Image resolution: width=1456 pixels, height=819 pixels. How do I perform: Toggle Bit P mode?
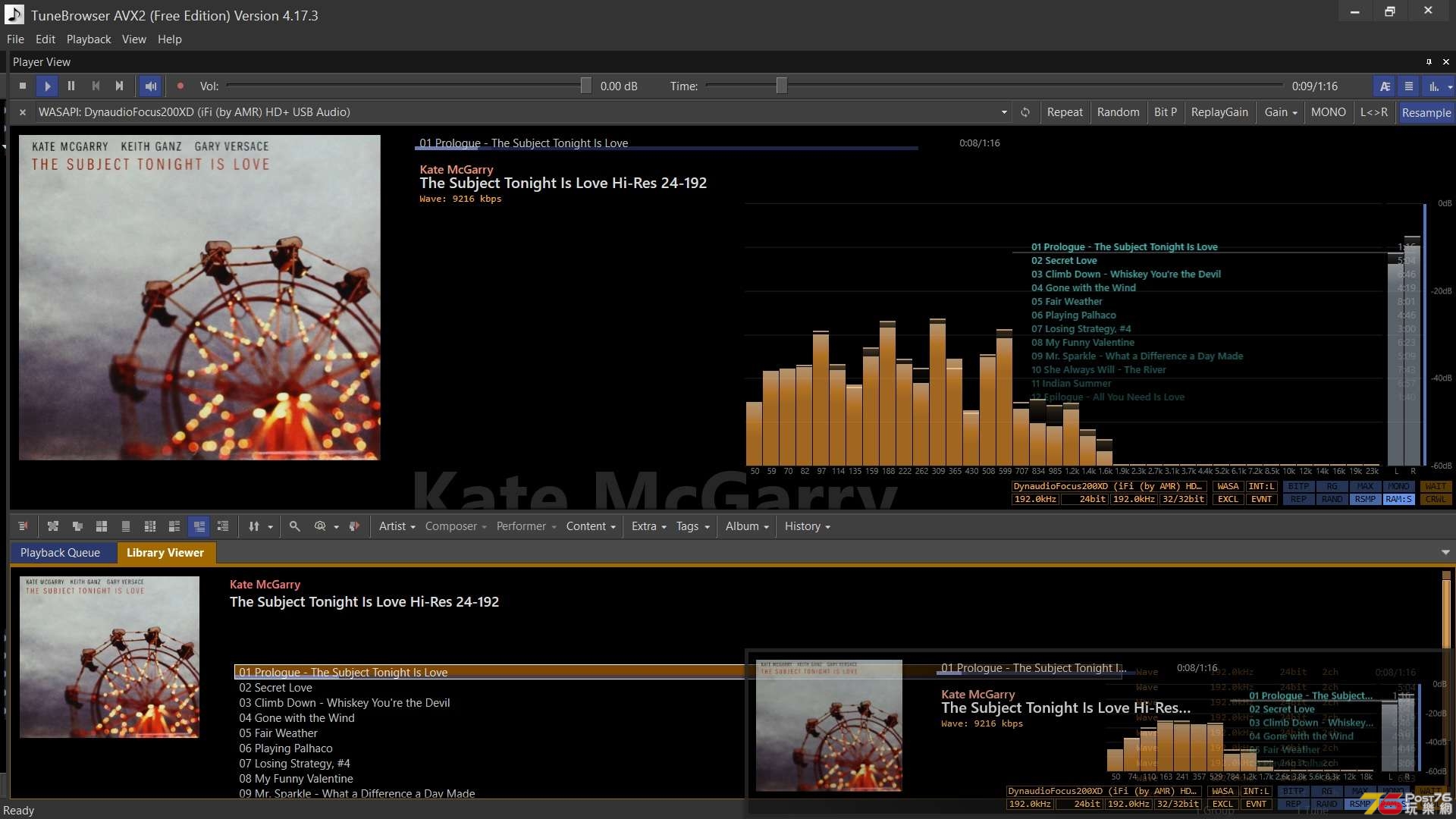[x=1166, y=112]
